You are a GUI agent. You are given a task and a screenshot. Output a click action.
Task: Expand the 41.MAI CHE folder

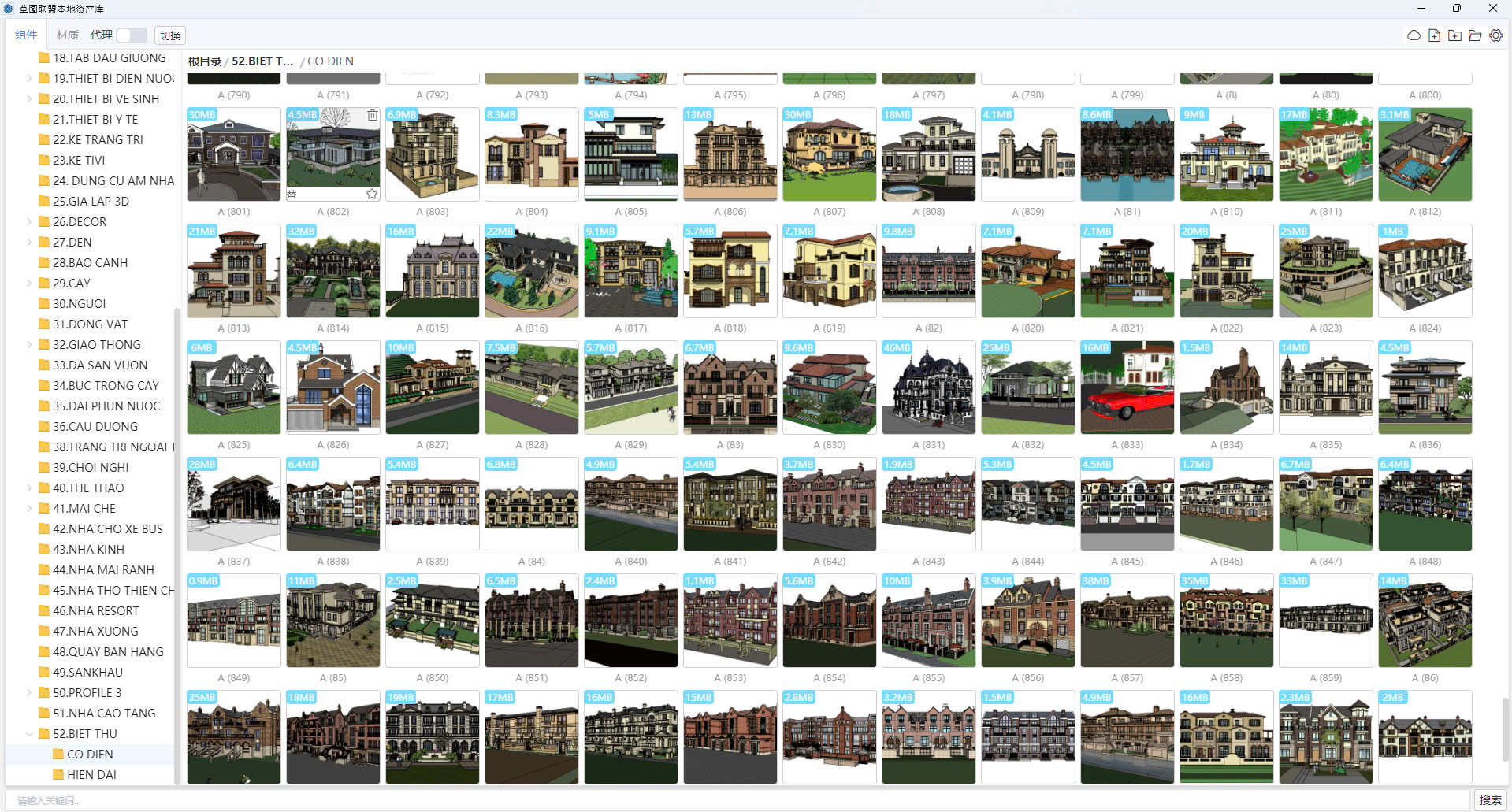29,508
